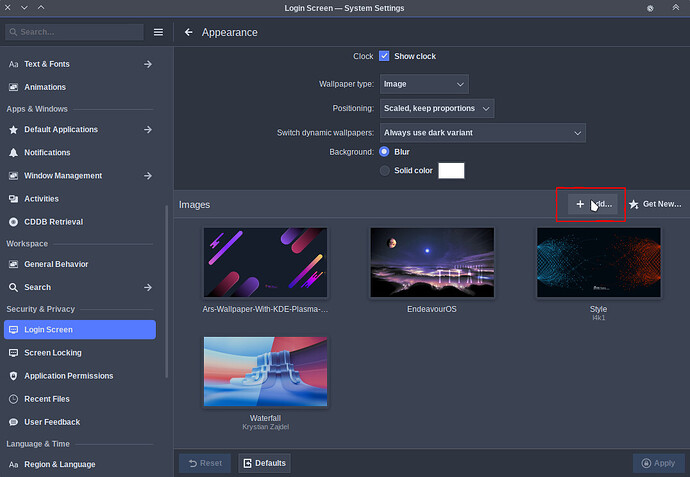Open the white solid color swatch
This screenshot has height=477, width=690.
coord(451,170)
